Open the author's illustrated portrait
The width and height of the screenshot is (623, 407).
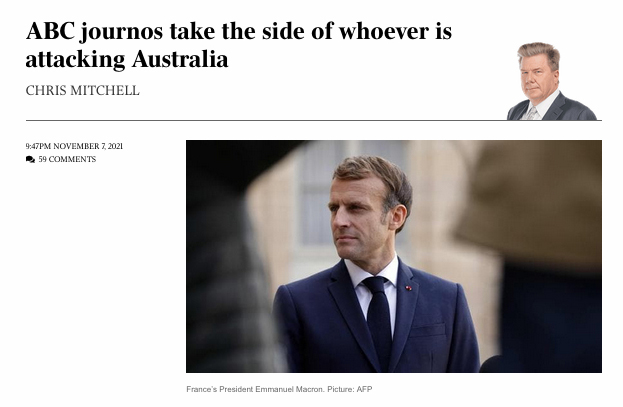pos(552,81)
